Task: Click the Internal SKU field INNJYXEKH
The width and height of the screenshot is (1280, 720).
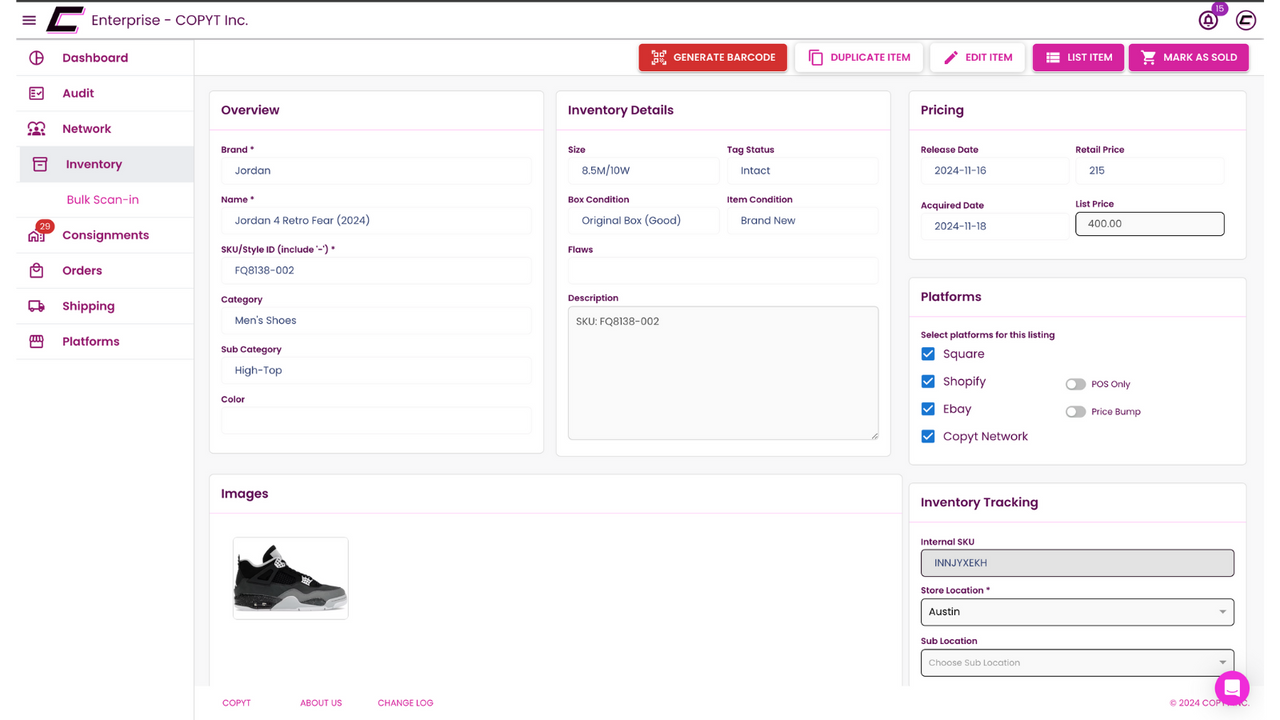Action: [1077, 563]
